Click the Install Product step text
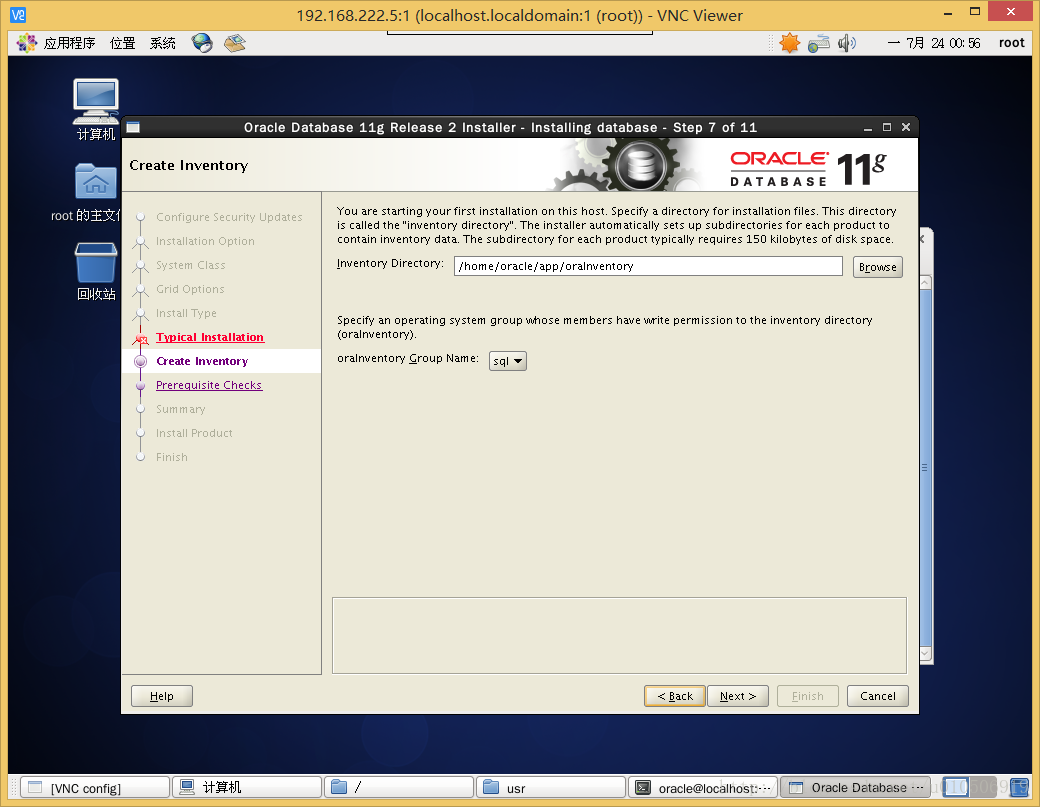Image resolution: width=1040 pixels, height=807 pixels. click(x=194, y=433)
